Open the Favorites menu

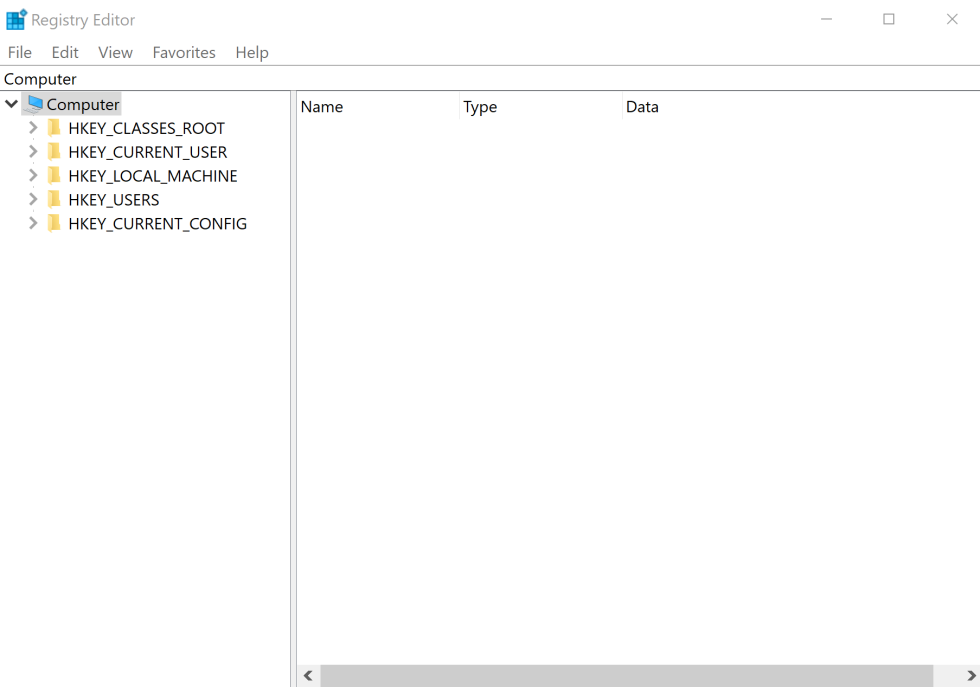(x=183, y=52)
